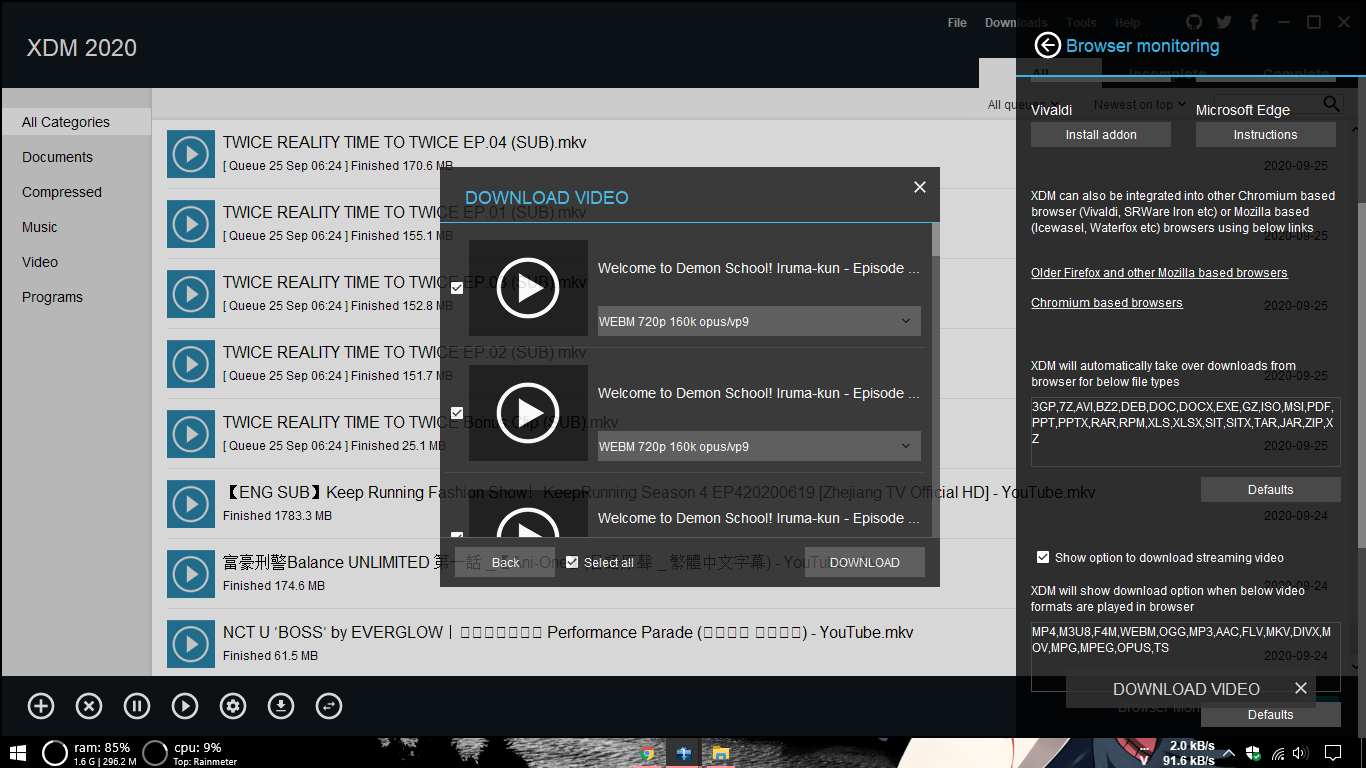
Task: Uncheck the first Iruma-kun episode checkbox
Action: point(457,287)
